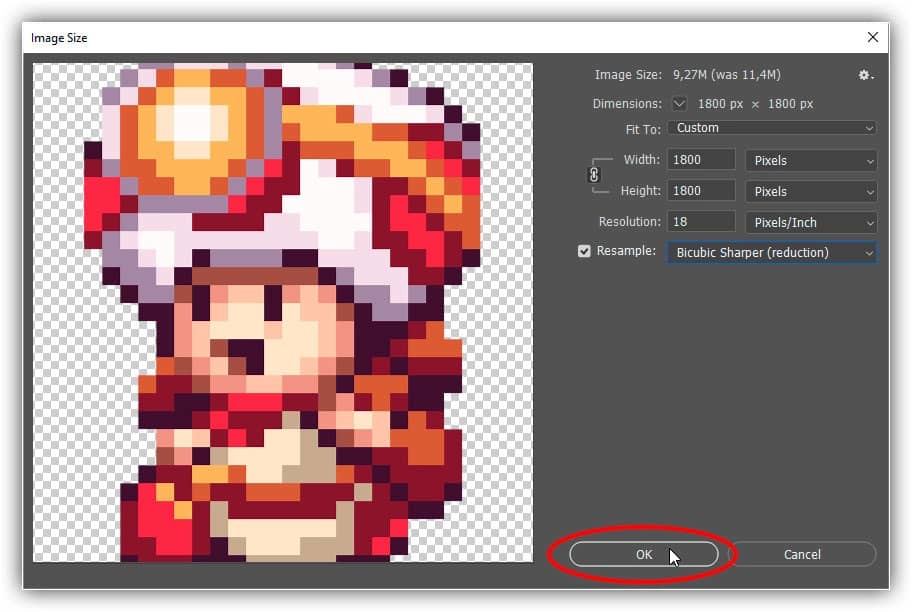Click the pixel art preview image

(283, 312)
